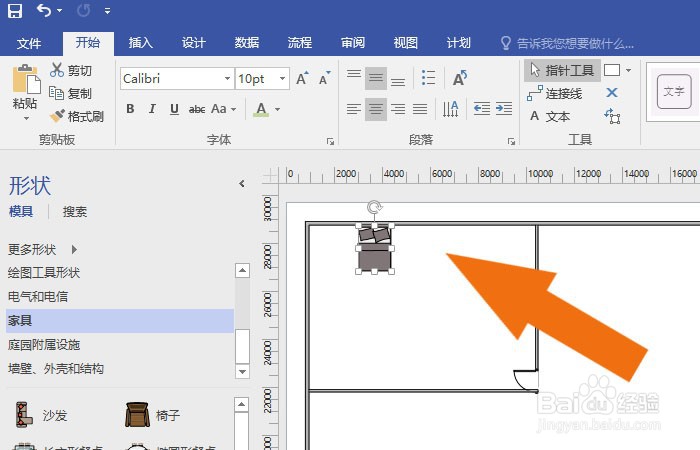Select the rectangle drawing tool icon

pos(612,71)
